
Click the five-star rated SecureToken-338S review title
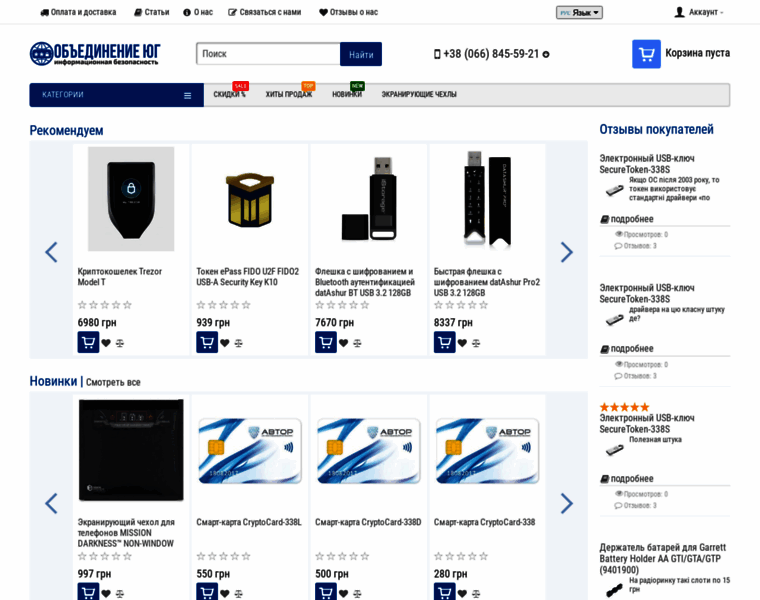click(647, 424)
